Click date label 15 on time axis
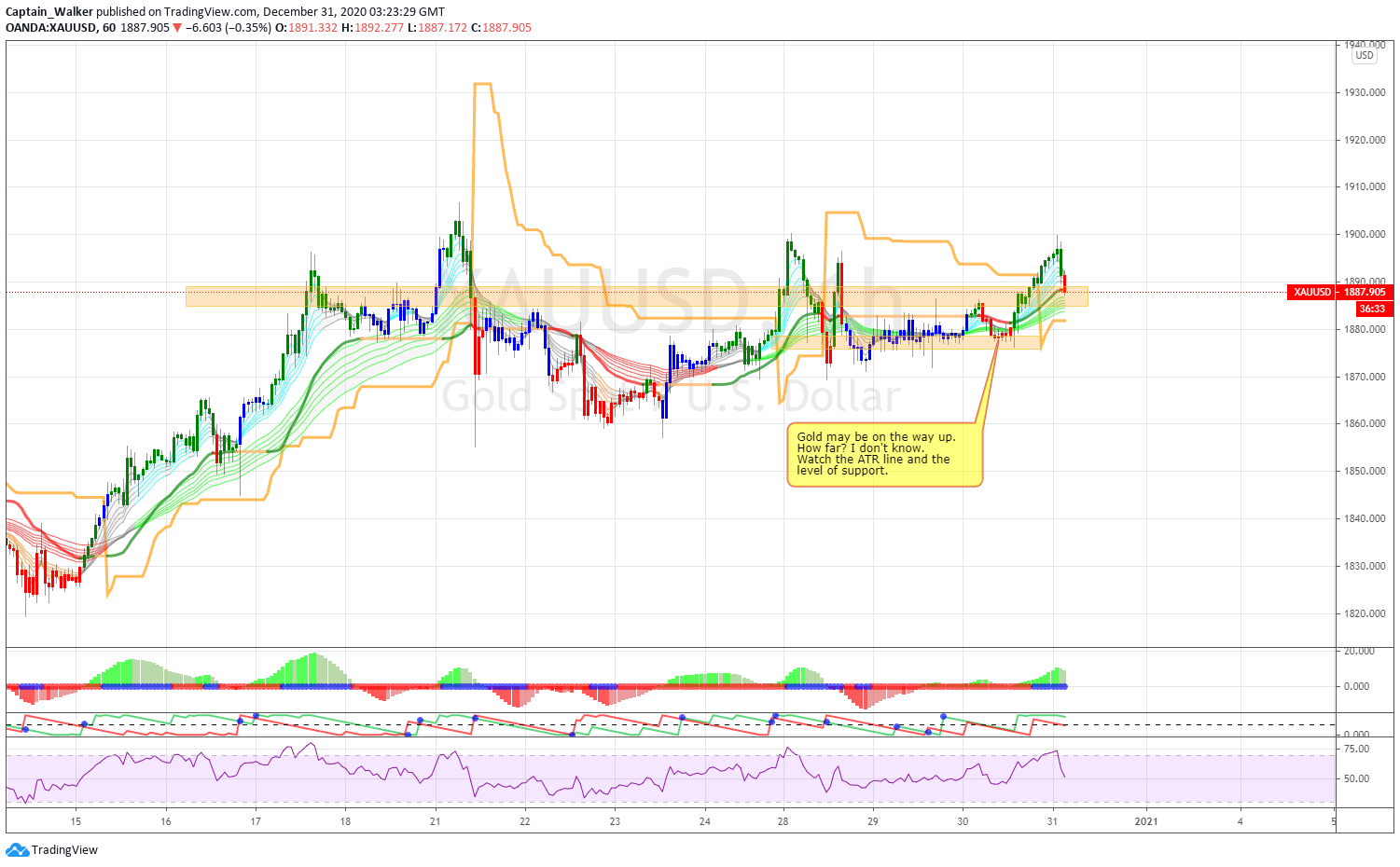The image size is (1400, 867). pyautogui.click(x=76, y=821)
